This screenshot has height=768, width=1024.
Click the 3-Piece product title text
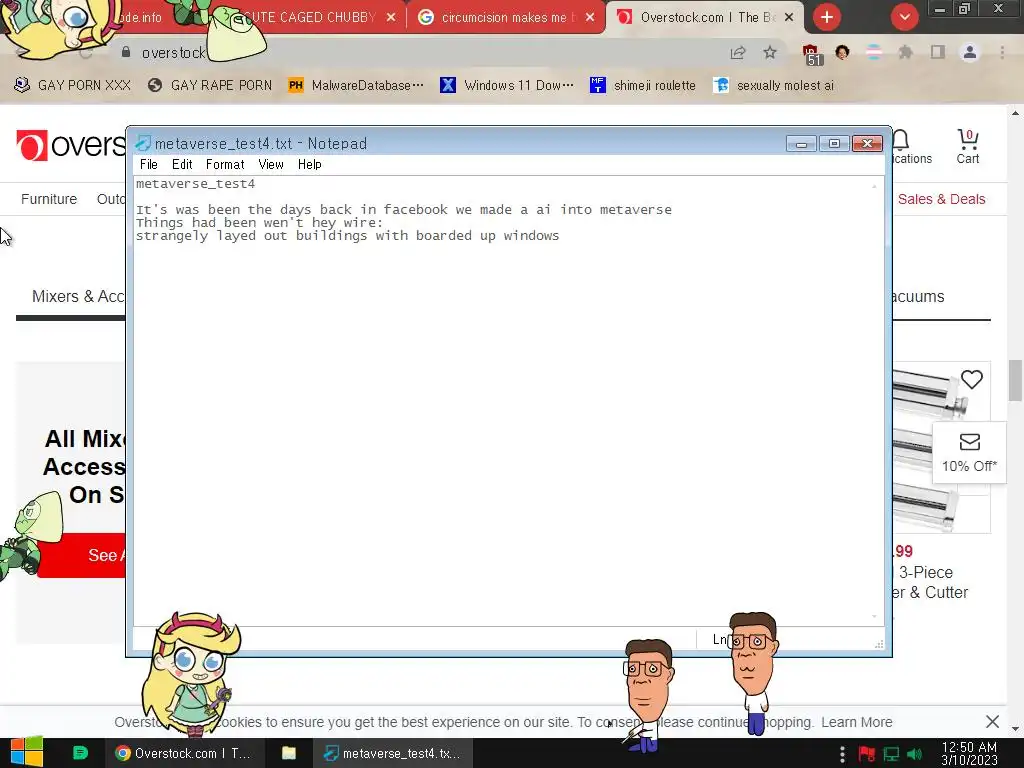(930, 583)
